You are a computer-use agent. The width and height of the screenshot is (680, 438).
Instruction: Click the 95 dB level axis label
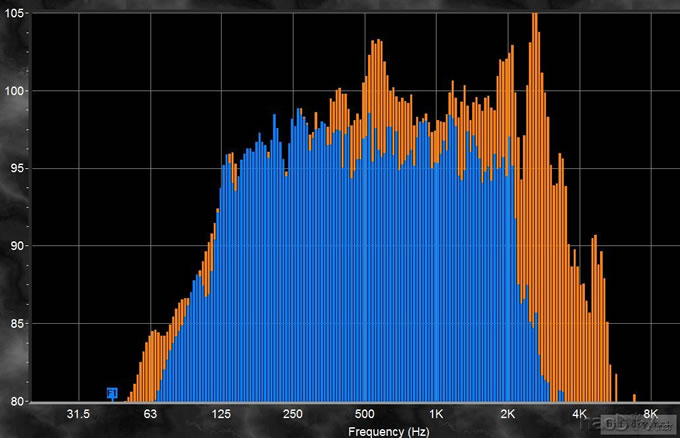coord(15,168)
